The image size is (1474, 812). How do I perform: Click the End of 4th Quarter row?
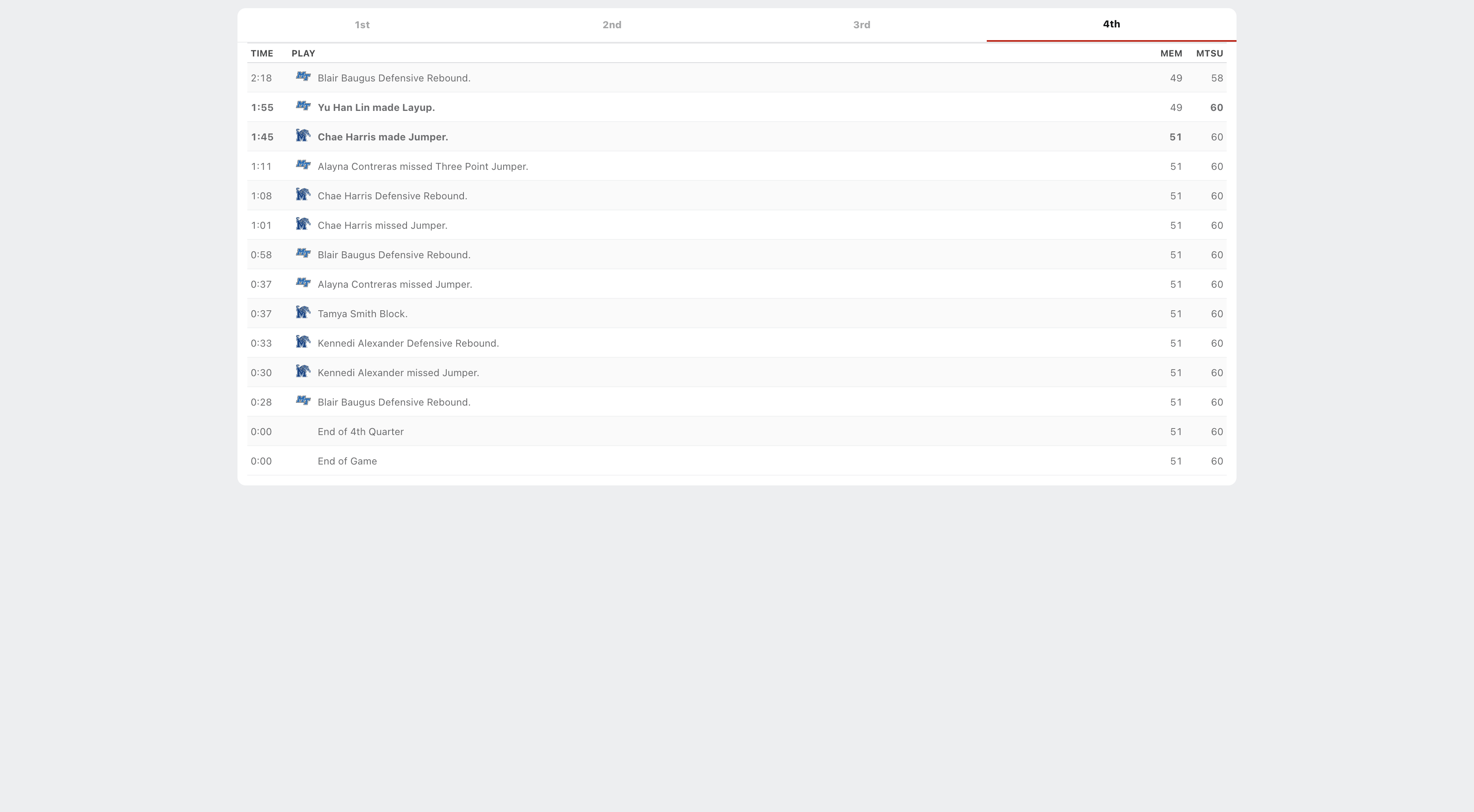click(360, 432)
